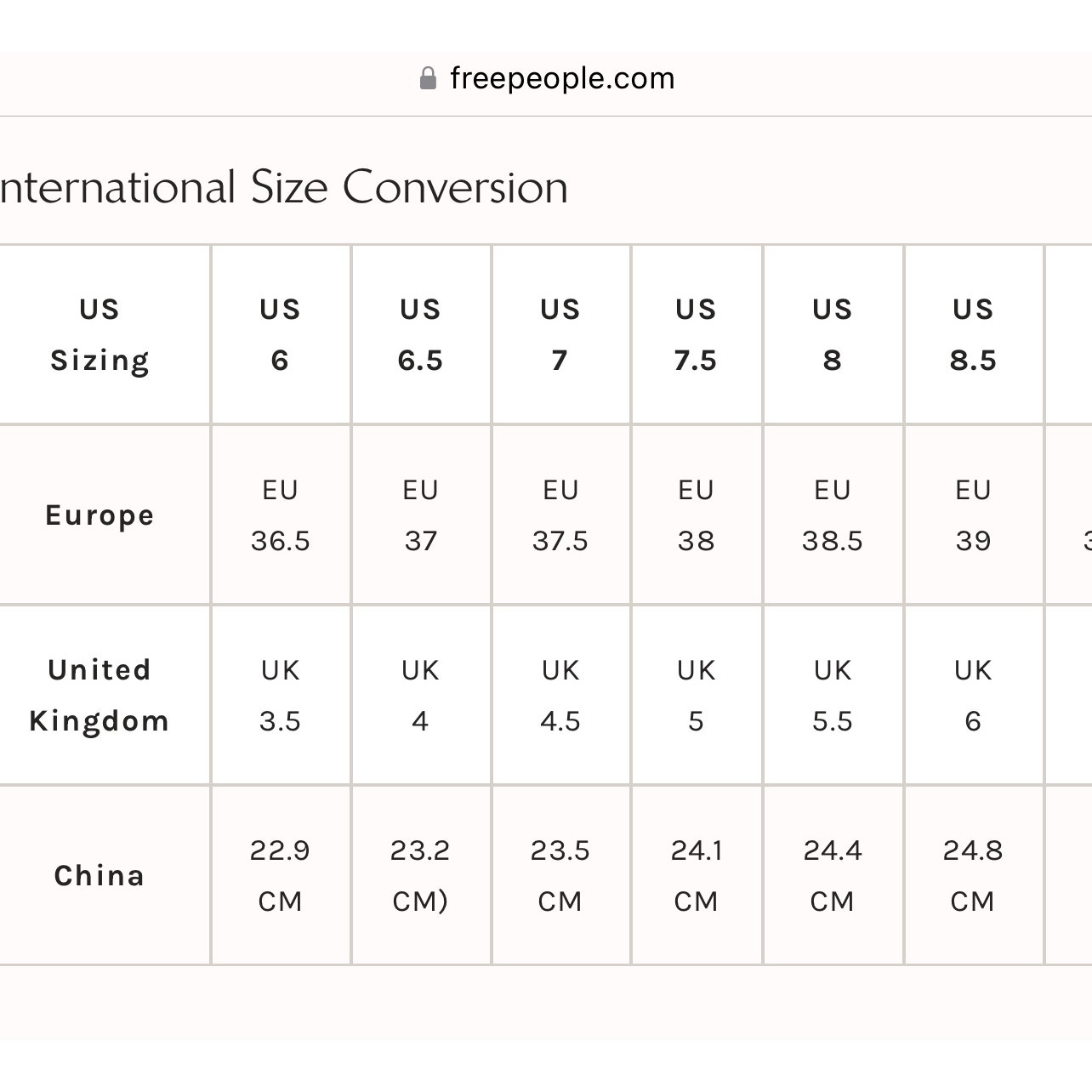Select the US Sizing row header
Image resolution: width=1092 pixels, height=1092 pixels.
[x=100, y=334]
